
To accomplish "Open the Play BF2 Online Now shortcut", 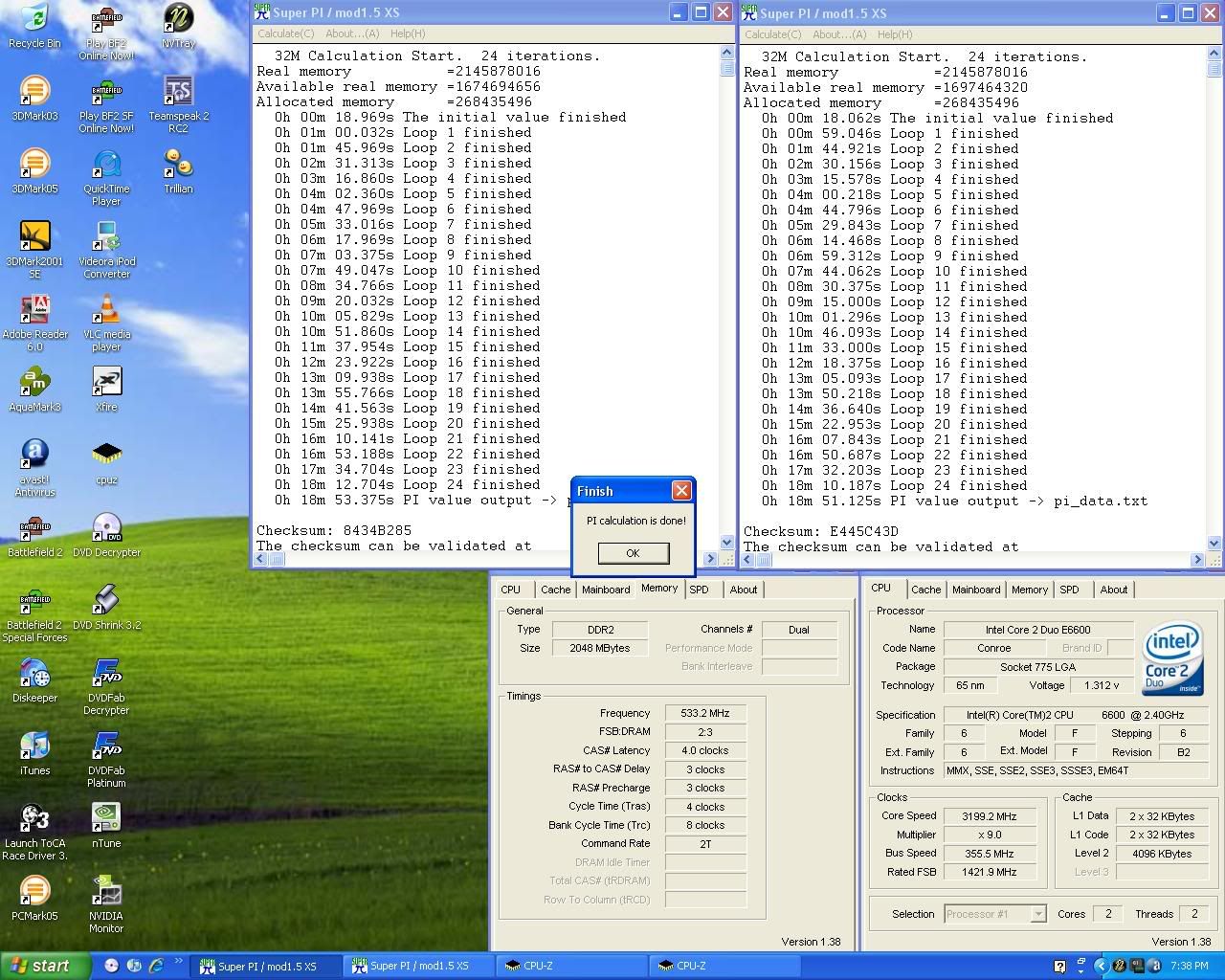I will pos(106,33).
